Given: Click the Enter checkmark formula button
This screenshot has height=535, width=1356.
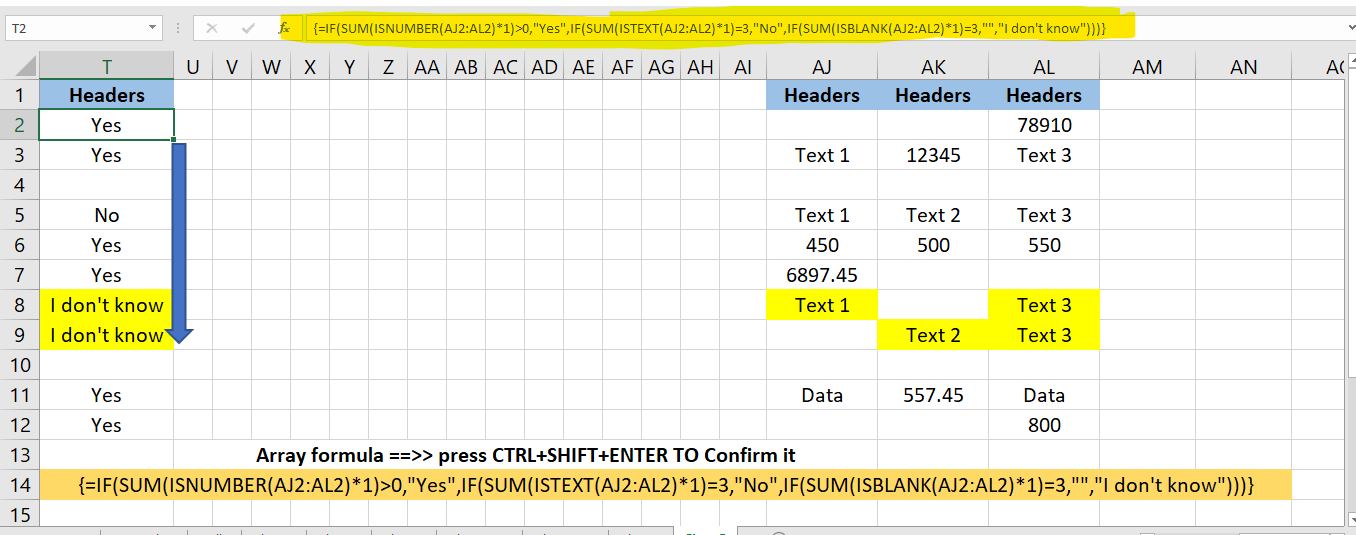Looking at the screenshot, I should point(248,28).
